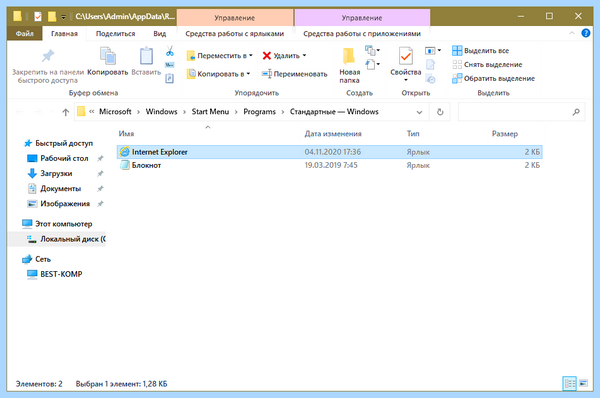The height and width of the screenshot is (398, 600).
Task: Click Programs in the address breadcrumb
Action: [259, 112]
